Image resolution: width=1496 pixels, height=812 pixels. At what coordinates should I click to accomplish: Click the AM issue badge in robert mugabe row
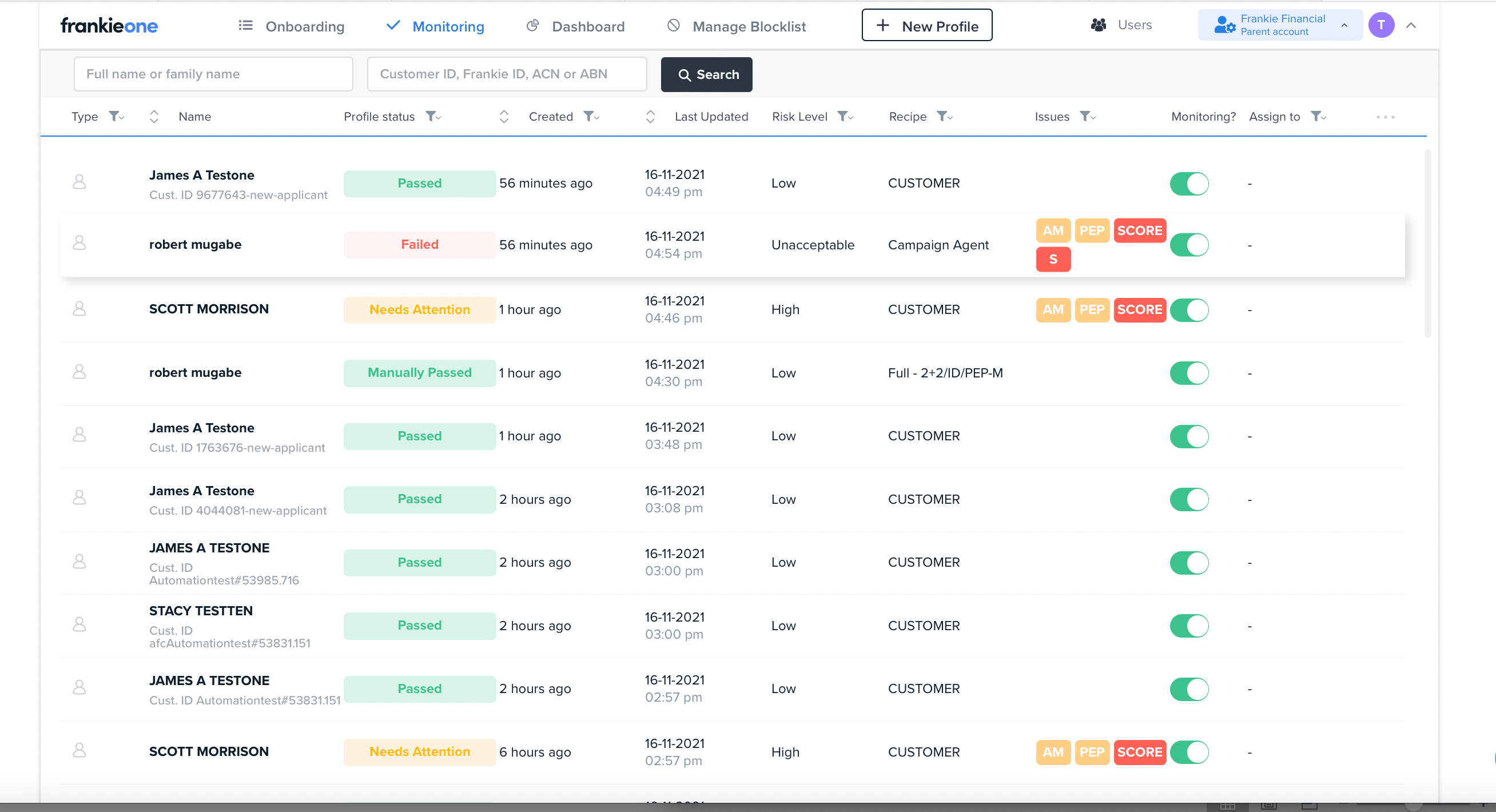1053,230
